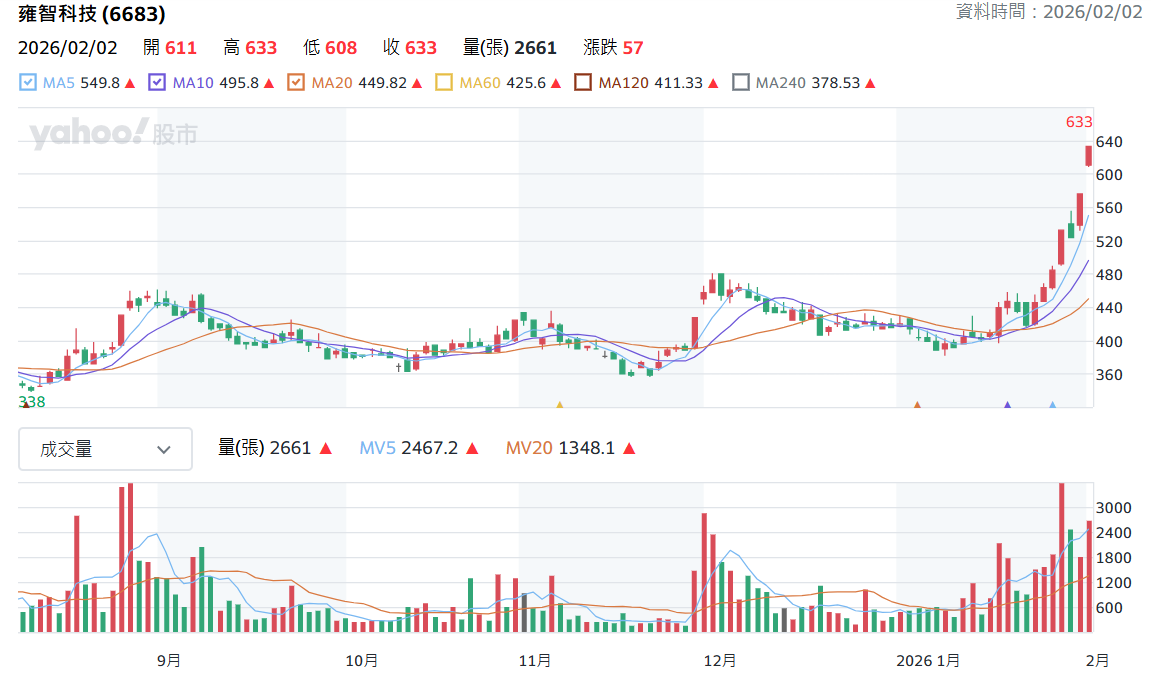Disable the MA20 moving average checkbox

point(296,82)
